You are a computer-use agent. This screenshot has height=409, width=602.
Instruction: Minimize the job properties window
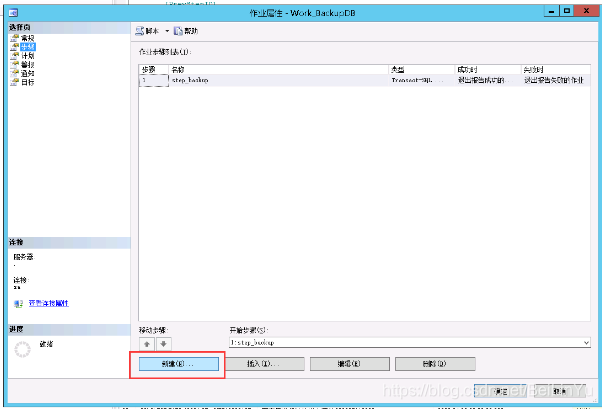(x=551, y=11)
